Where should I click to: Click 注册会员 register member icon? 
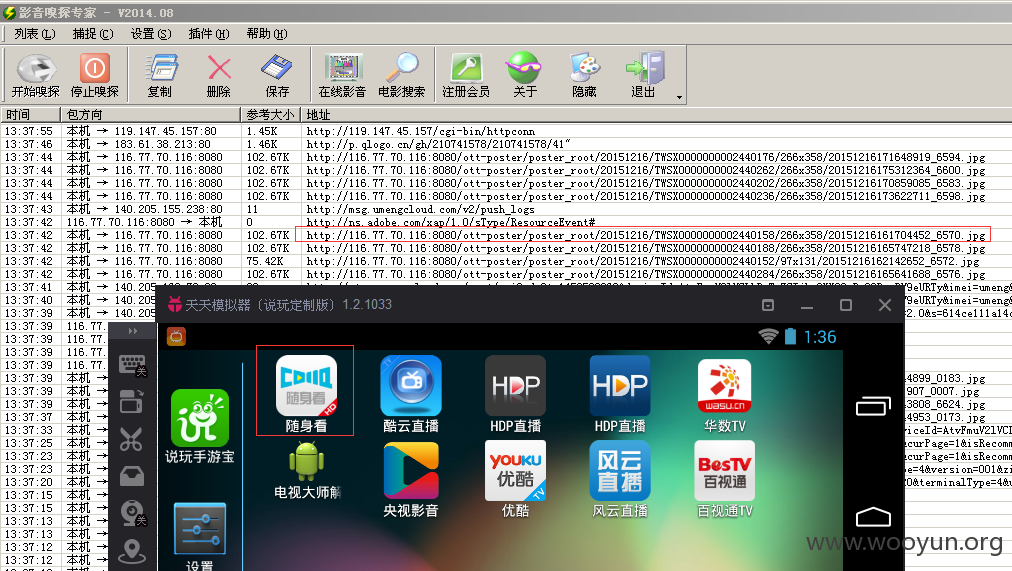tap(466, 75)
